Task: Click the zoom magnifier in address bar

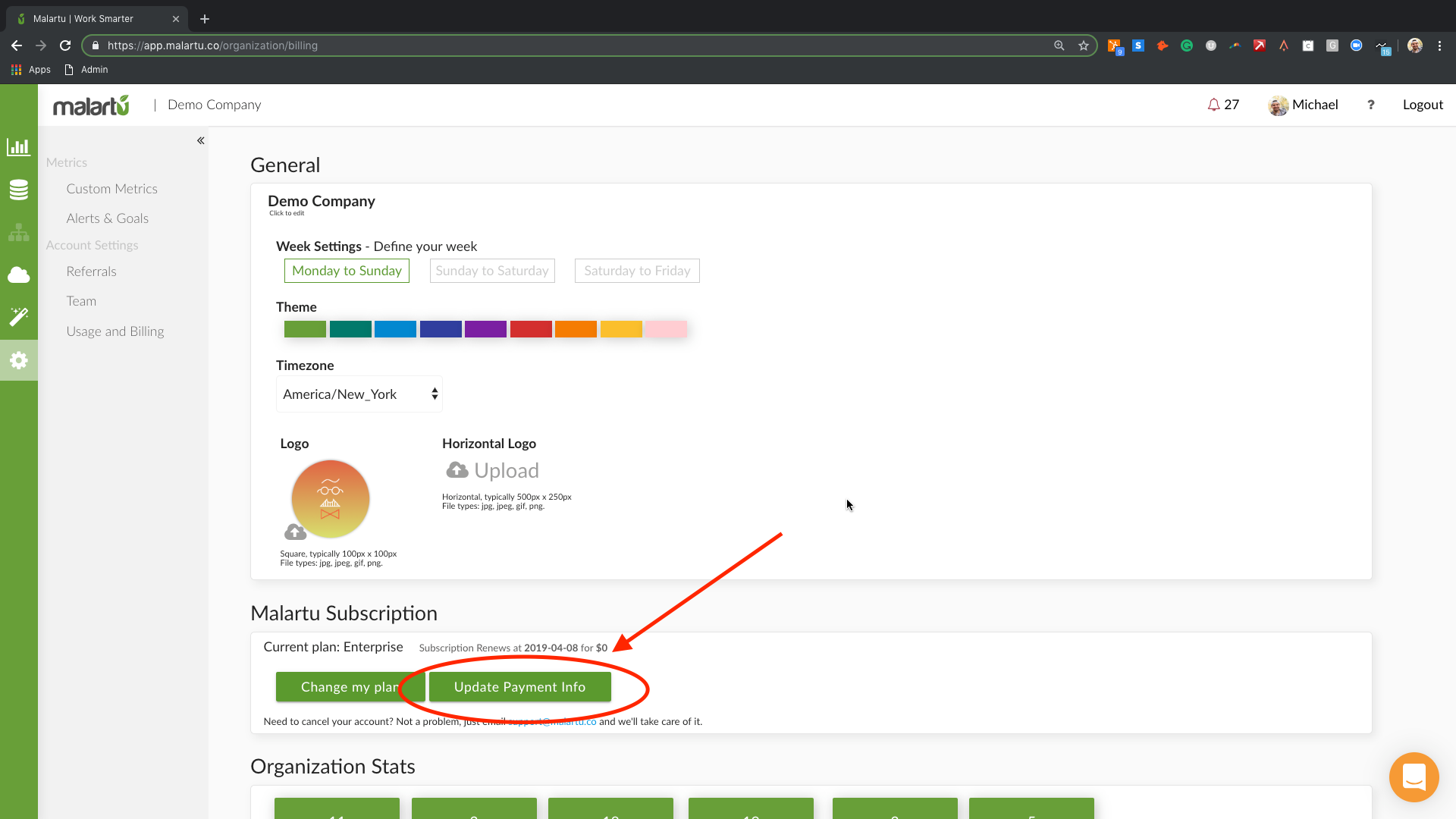Action: pos(1059,45)
